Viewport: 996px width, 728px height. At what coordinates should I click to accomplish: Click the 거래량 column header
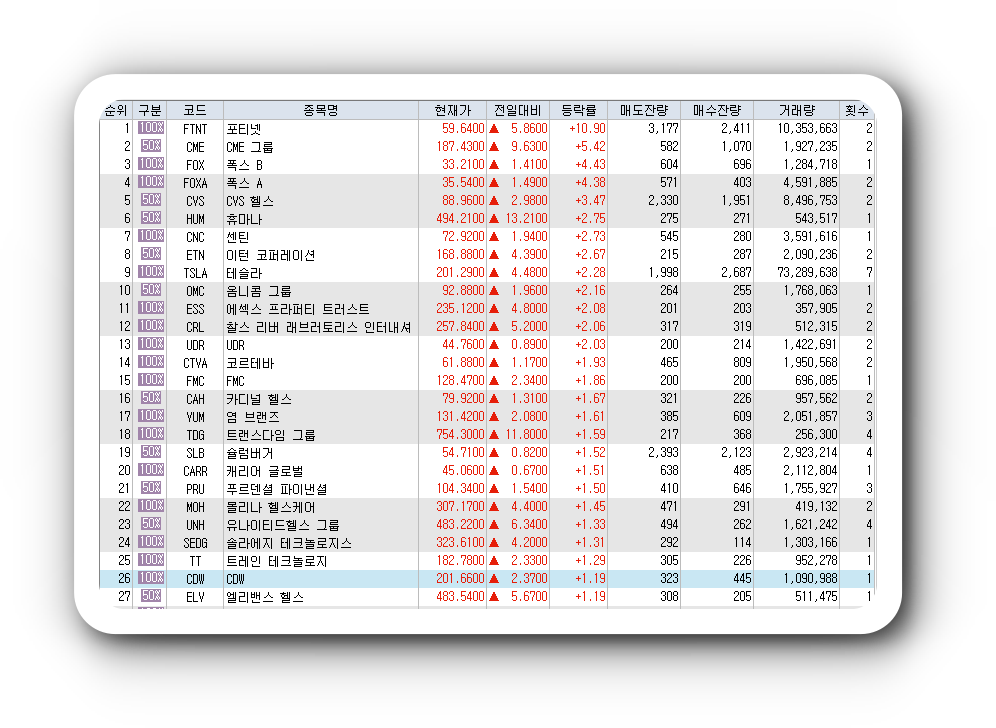point(796,111)
